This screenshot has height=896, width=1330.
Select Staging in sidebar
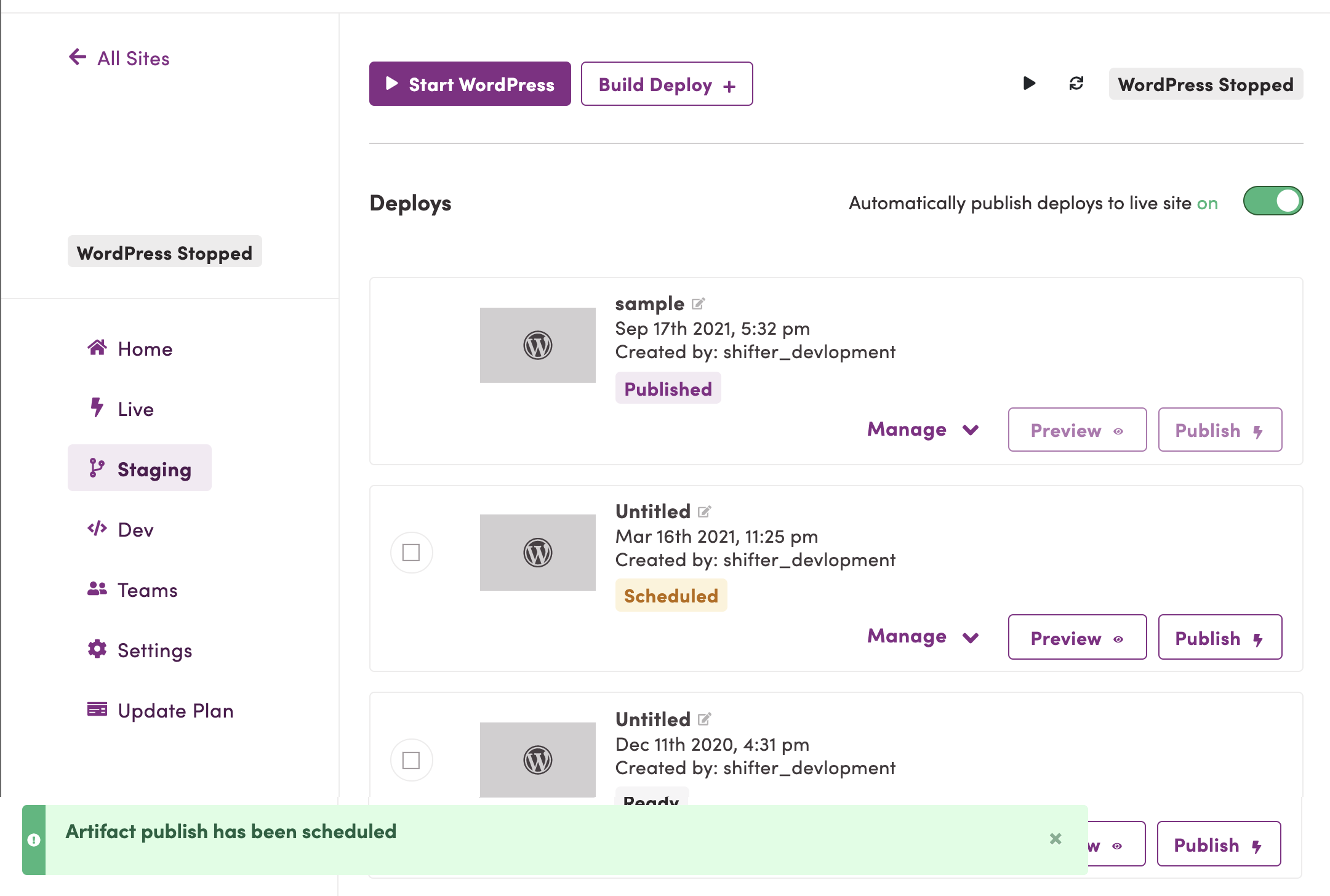[x=140, y=468]
